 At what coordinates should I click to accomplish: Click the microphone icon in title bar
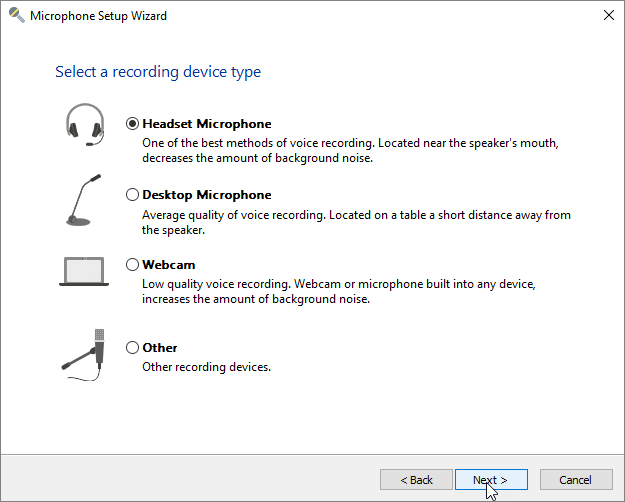16,16
